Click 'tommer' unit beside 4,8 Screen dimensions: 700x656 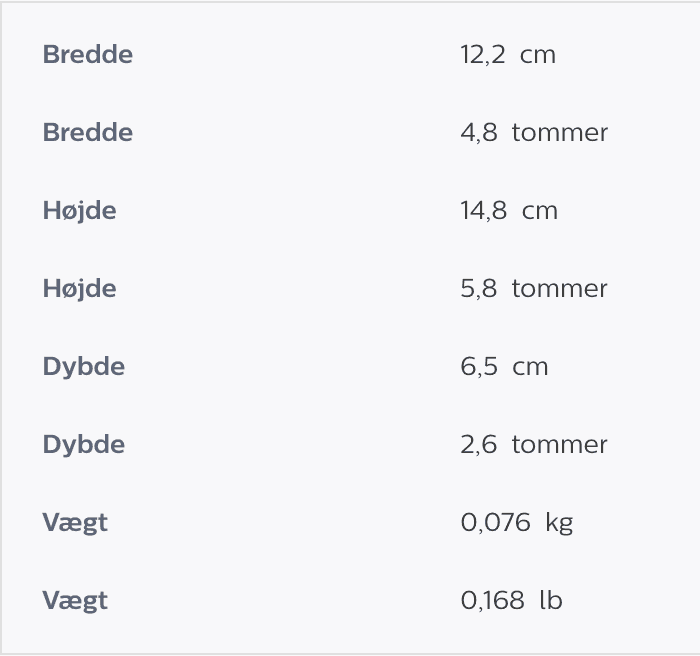coord(560,133)
